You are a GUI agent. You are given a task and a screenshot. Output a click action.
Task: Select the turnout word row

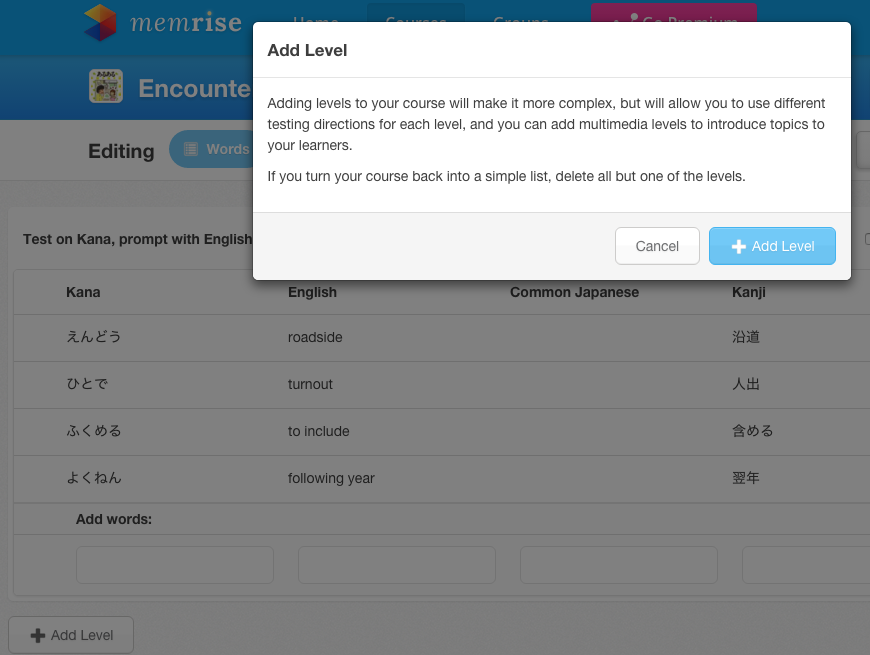442,385
